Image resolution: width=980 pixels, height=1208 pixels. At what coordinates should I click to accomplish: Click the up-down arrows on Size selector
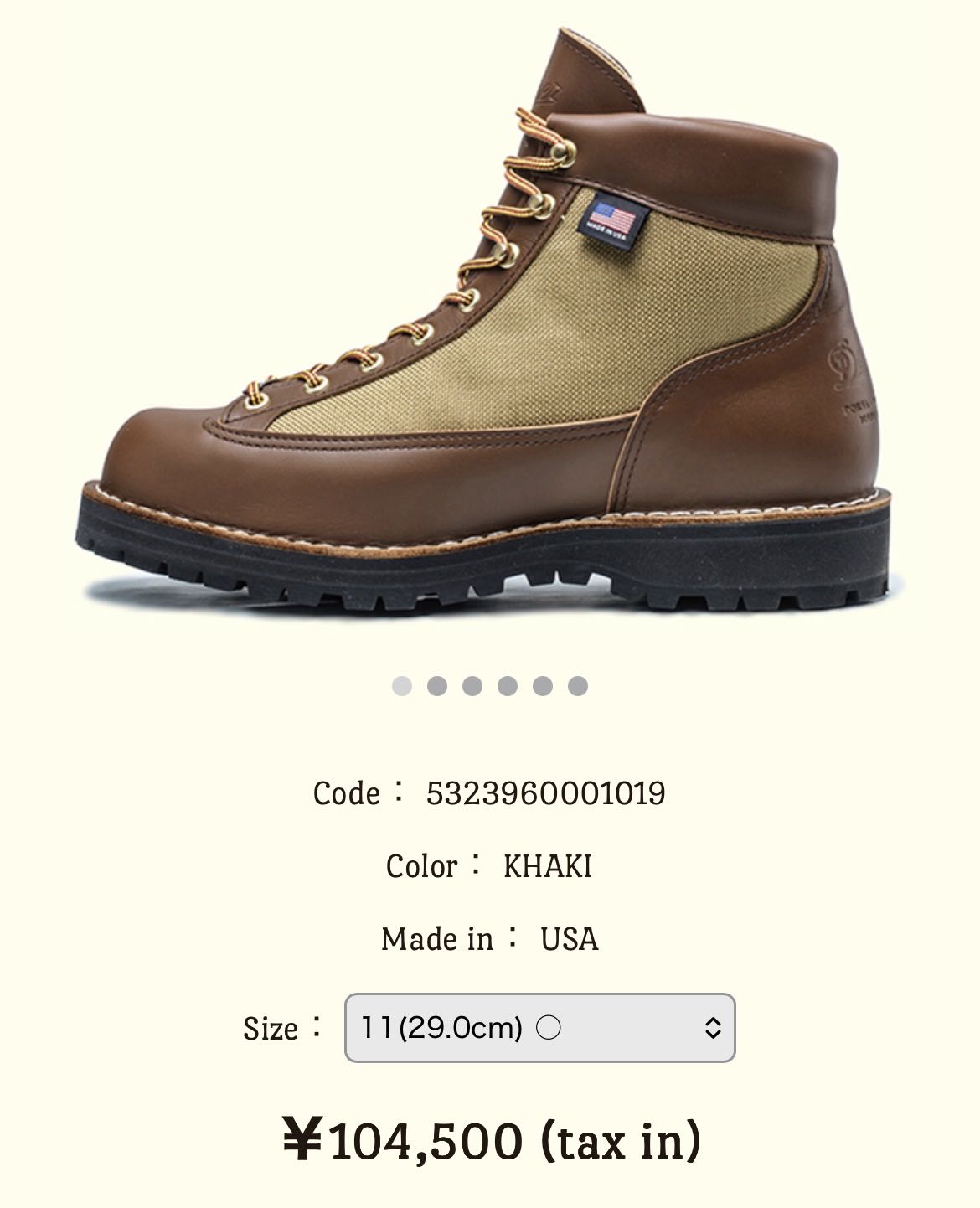tap(713, 1028)
